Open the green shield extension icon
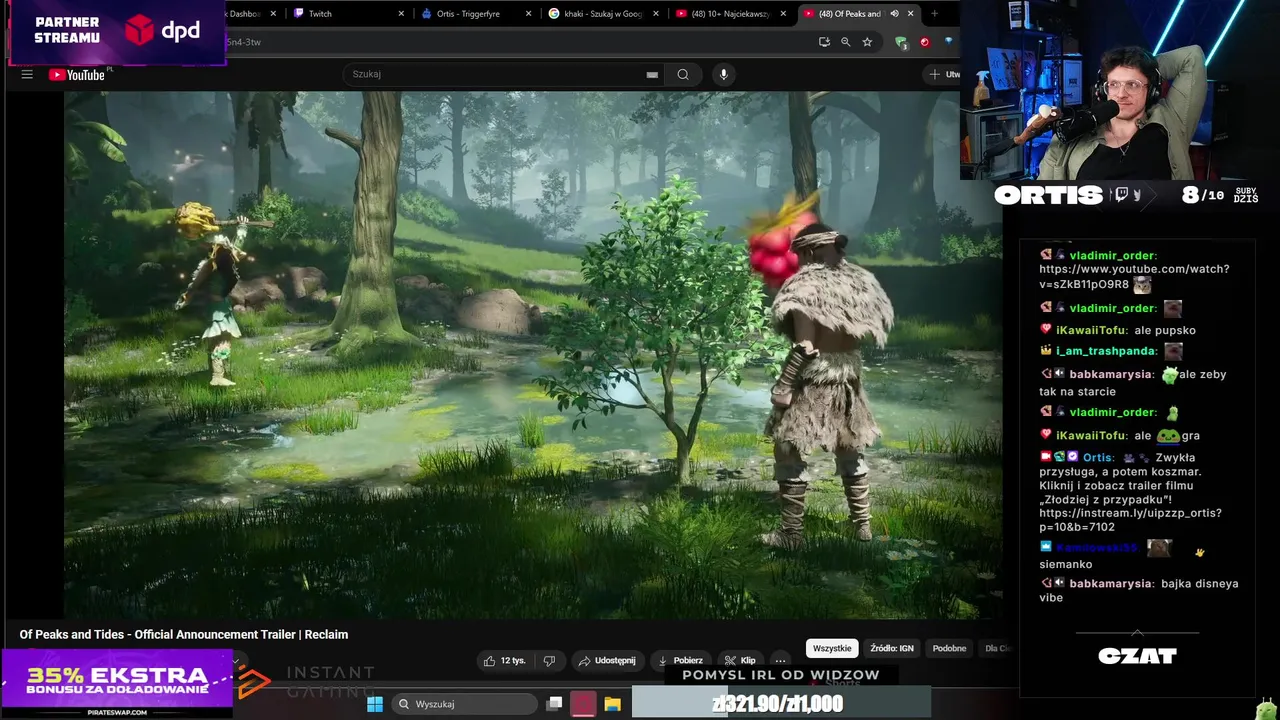Viewport: 1280px width, 720px height. 901,42
